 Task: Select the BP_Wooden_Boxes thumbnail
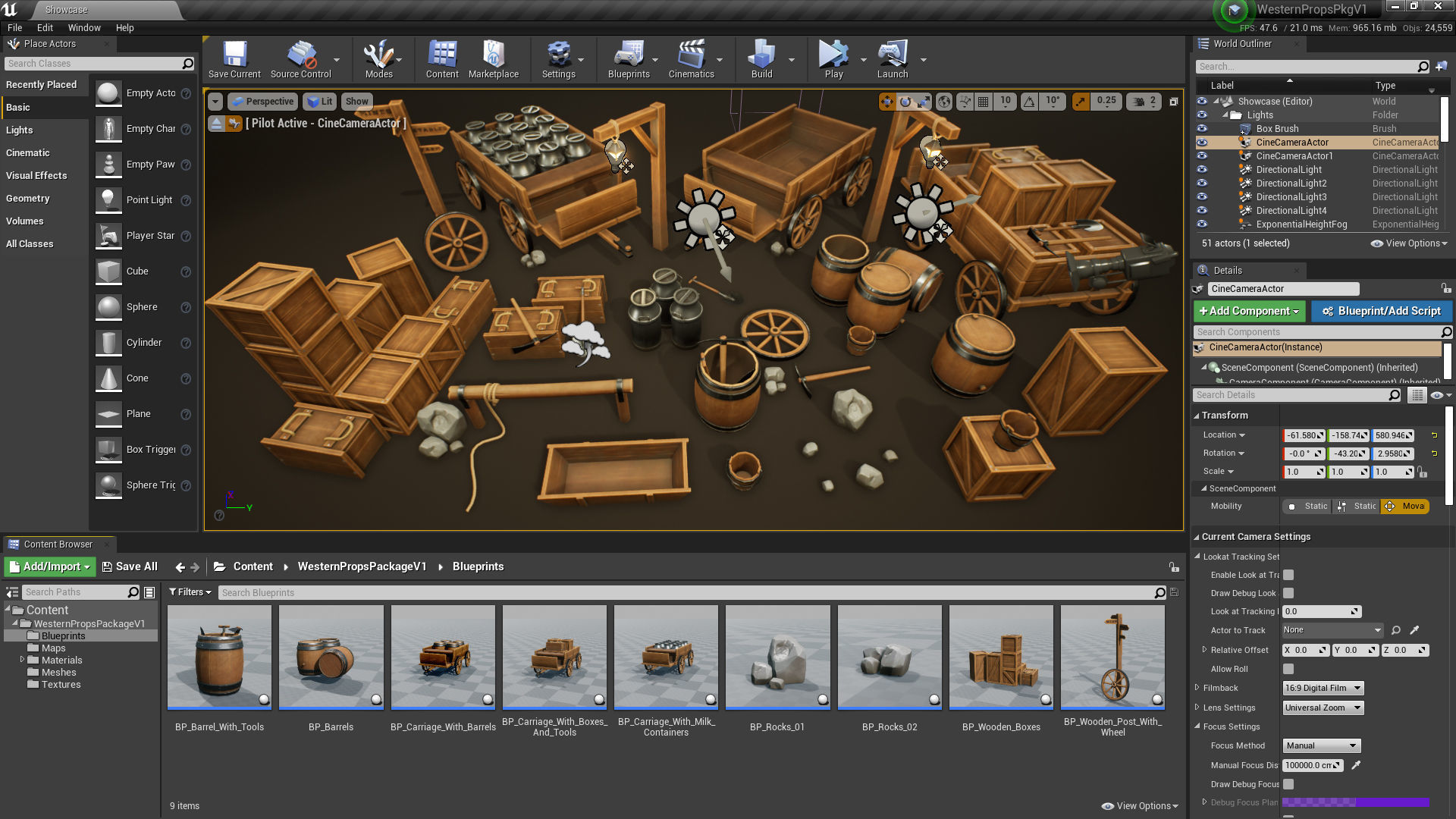click(x=1001, y=657)
